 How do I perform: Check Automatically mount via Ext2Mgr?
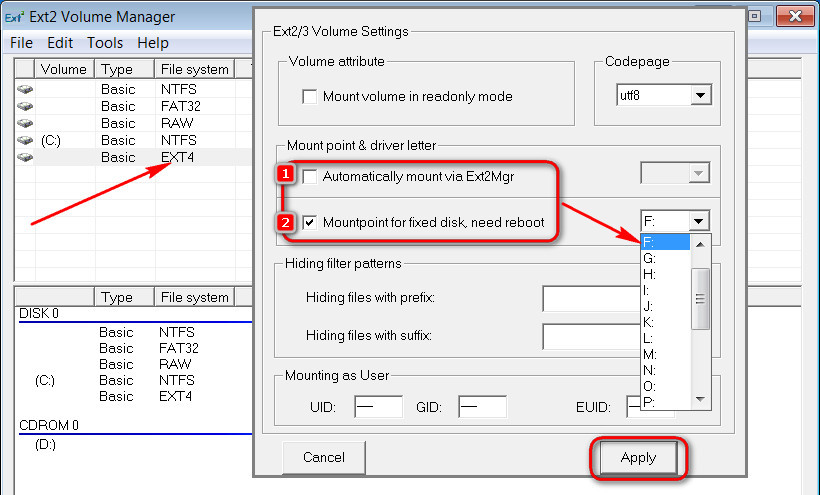(310, 177)
